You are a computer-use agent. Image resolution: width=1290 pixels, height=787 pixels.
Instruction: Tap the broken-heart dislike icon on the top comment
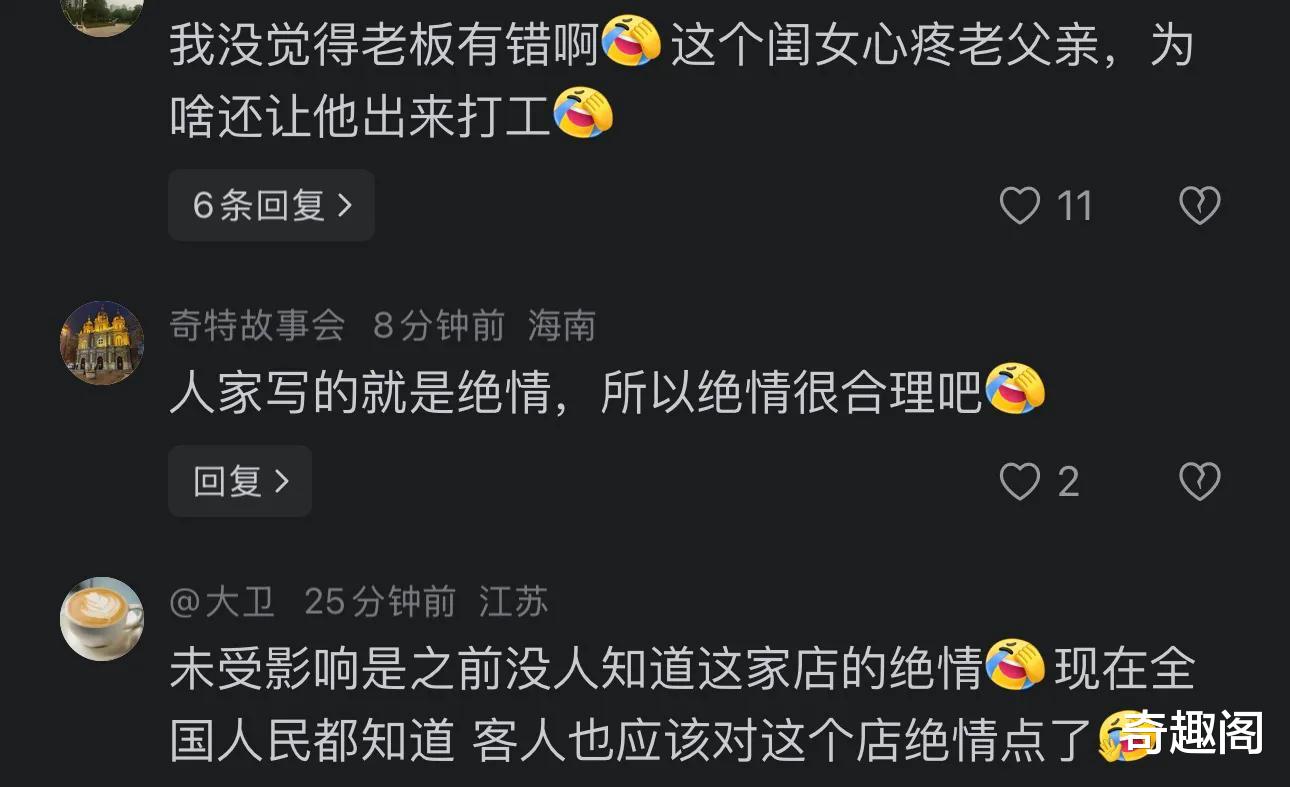(1199, 206)
